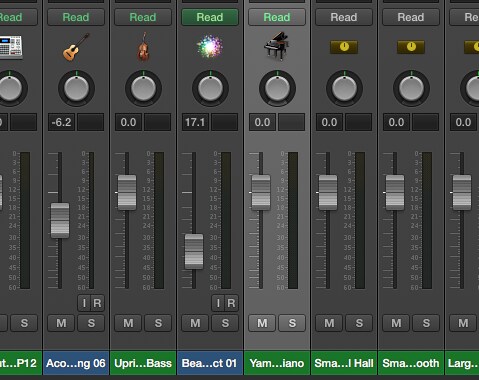Click the drum machine icon
Viewport: 479px width, 380px height.
point(11,47)
